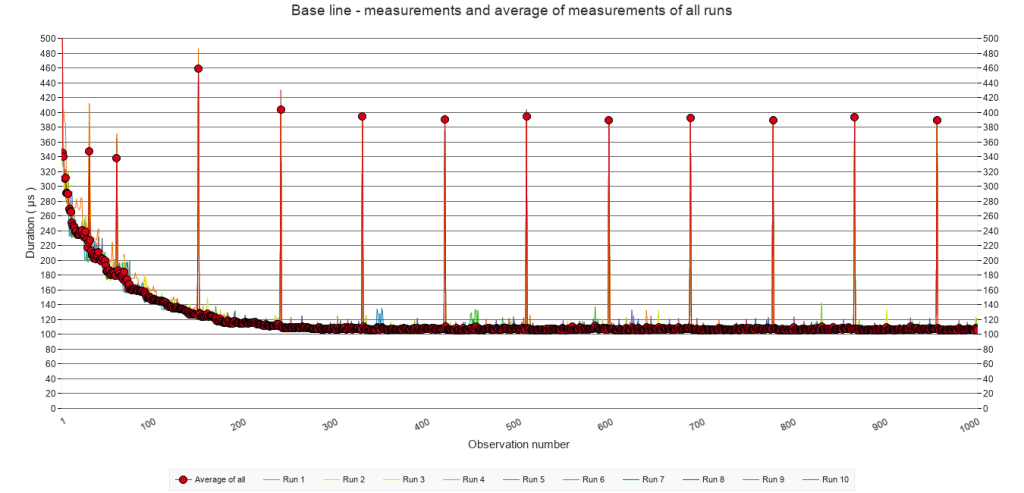Select the red peak marker just above 400 µs

tap(281, 110)
